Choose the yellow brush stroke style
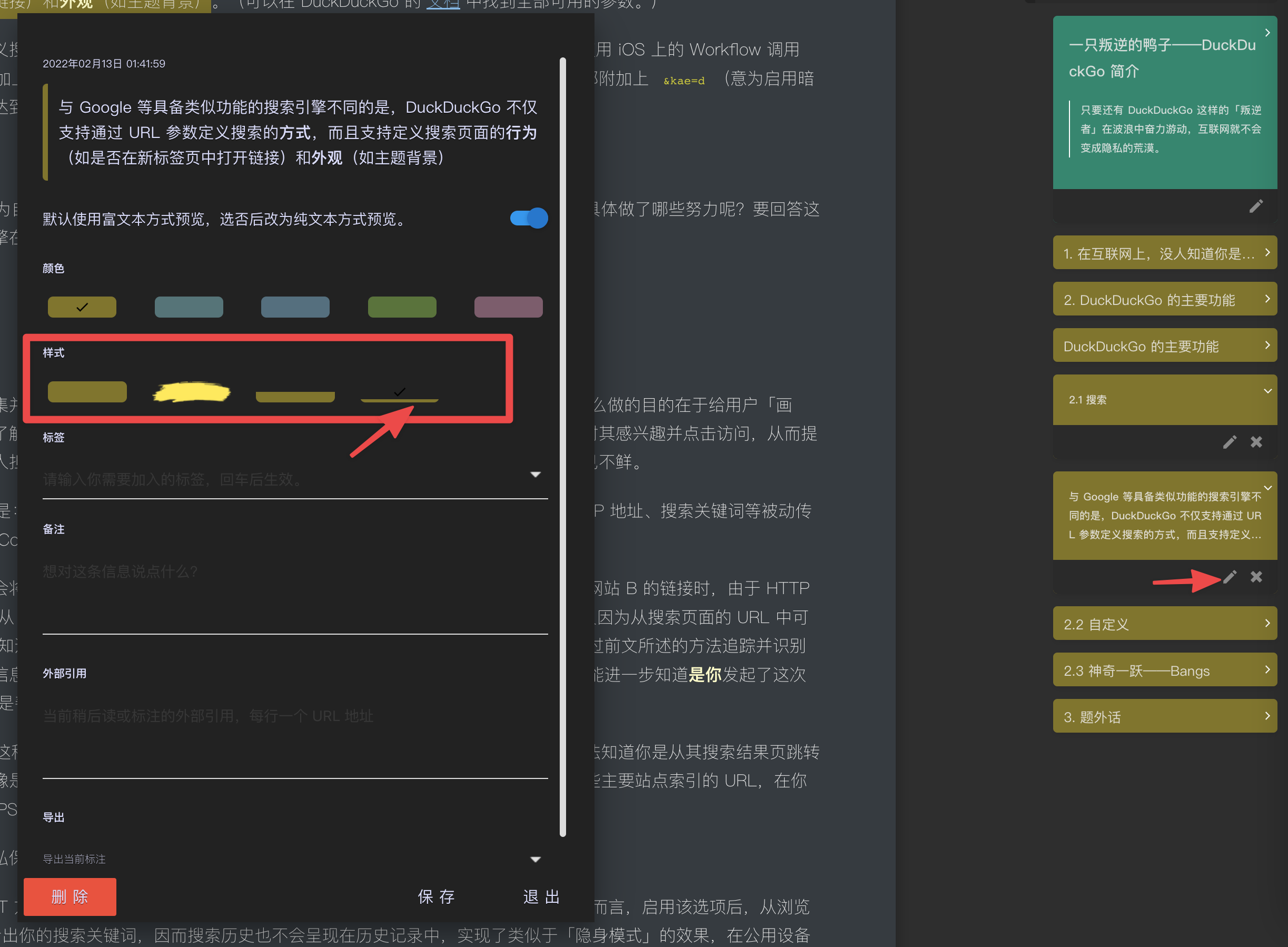The height and width of the screenshot is (947, 1288). (x=191, y=392)
